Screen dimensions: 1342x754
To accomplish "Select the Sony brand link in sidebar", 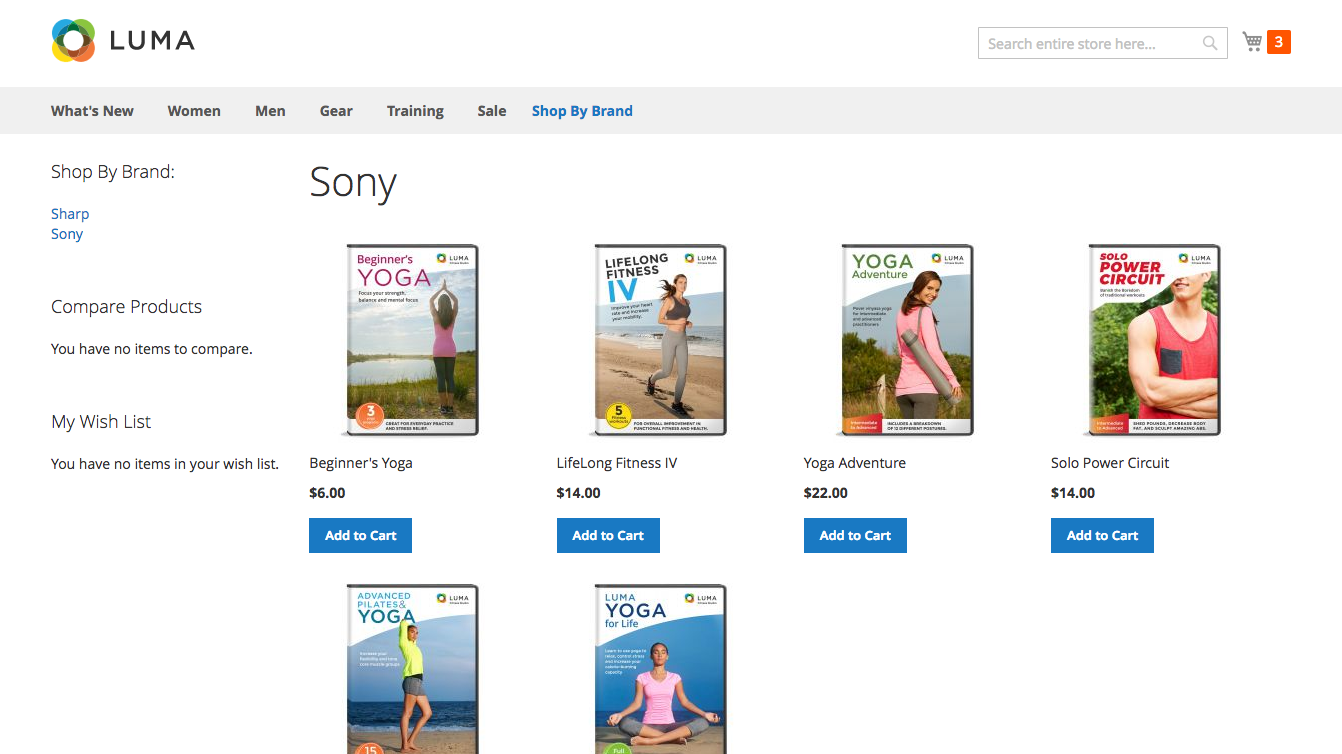I will pyautogui.click(x=67, y=234).
